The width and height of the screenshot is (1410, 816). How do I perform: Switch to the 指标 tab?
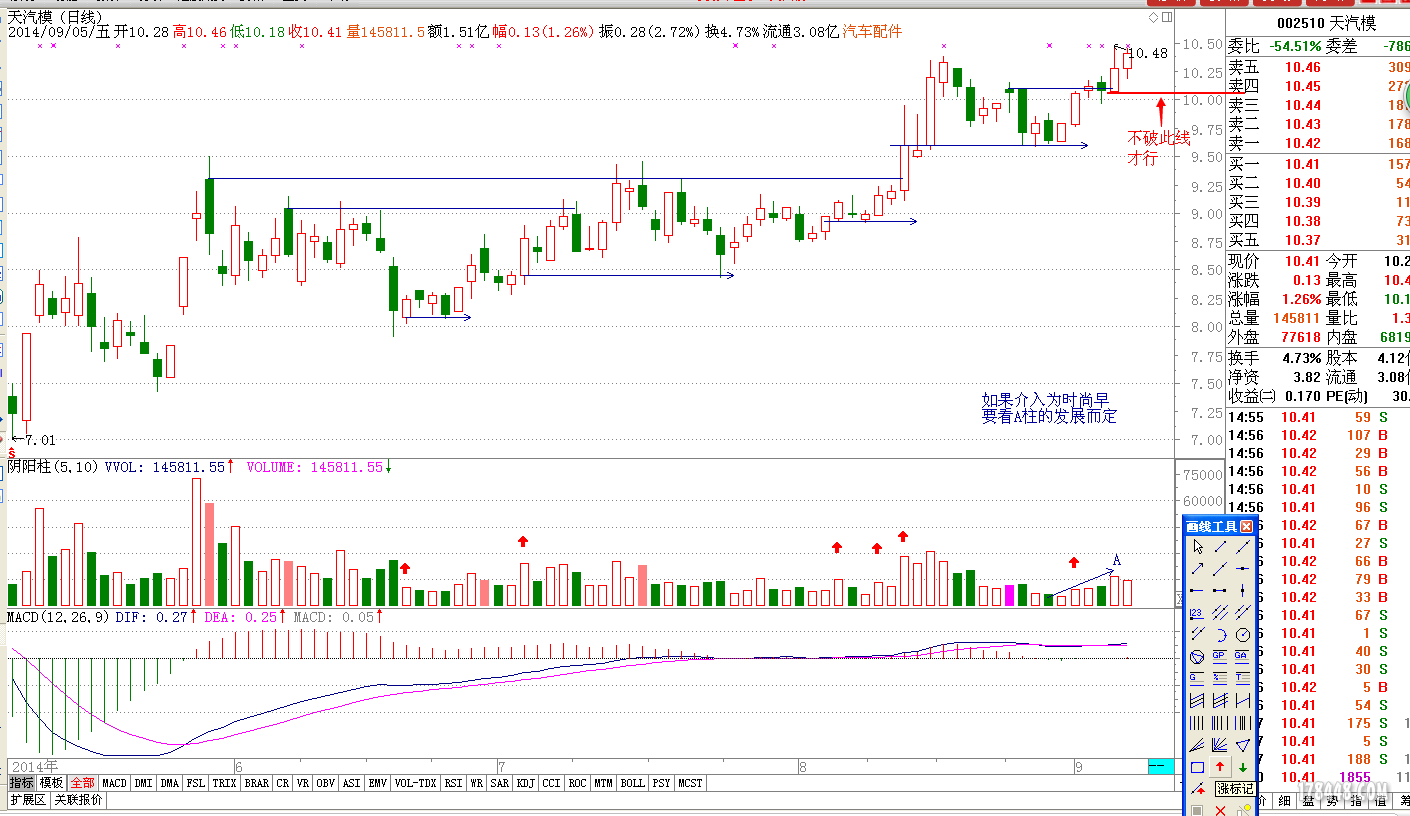click(x=22, y=783)
